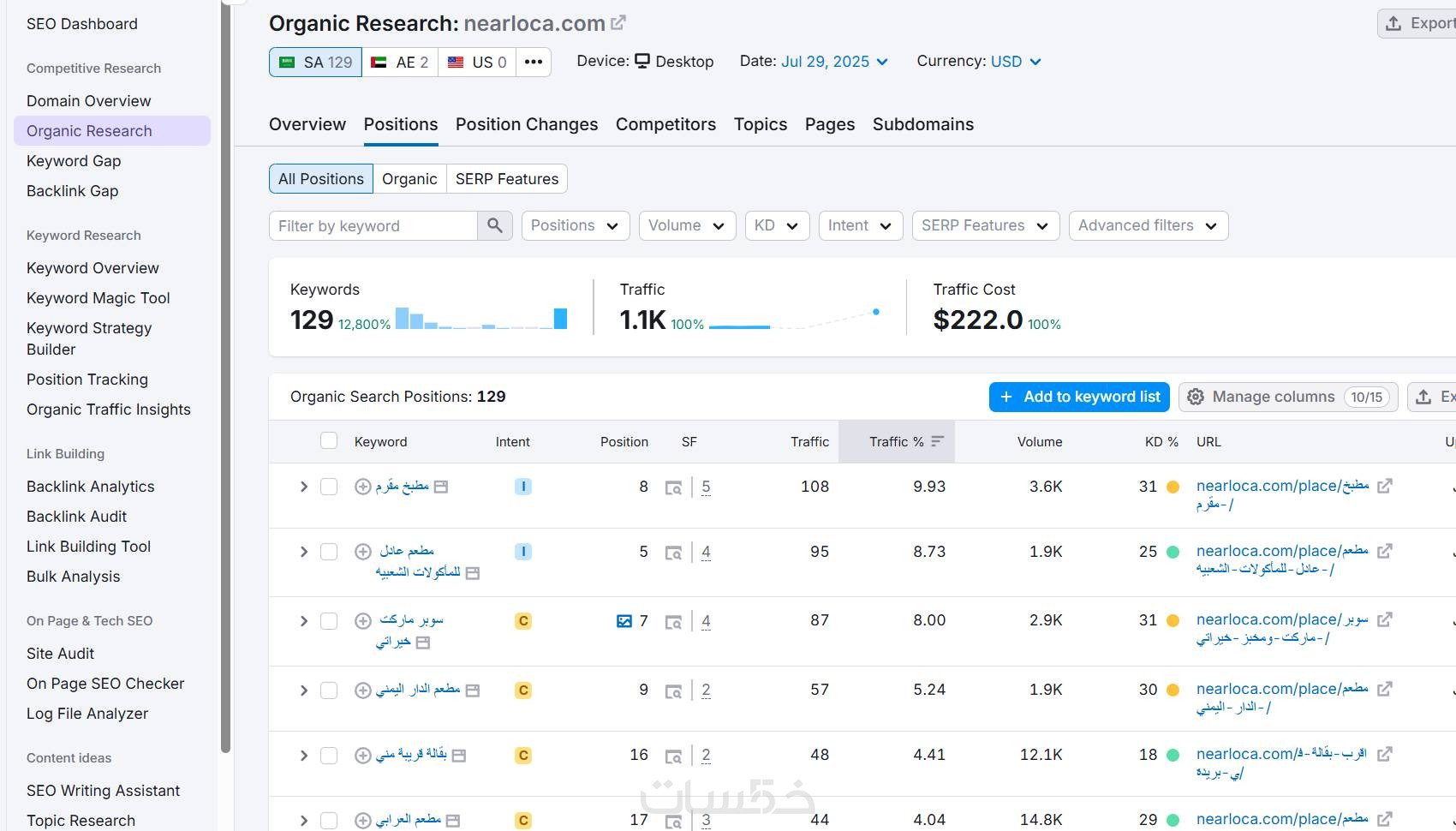Screen dimensions: 1456x831
Task: Change the date Jul 29, 2025 dropdown
Action: point(834,62)
